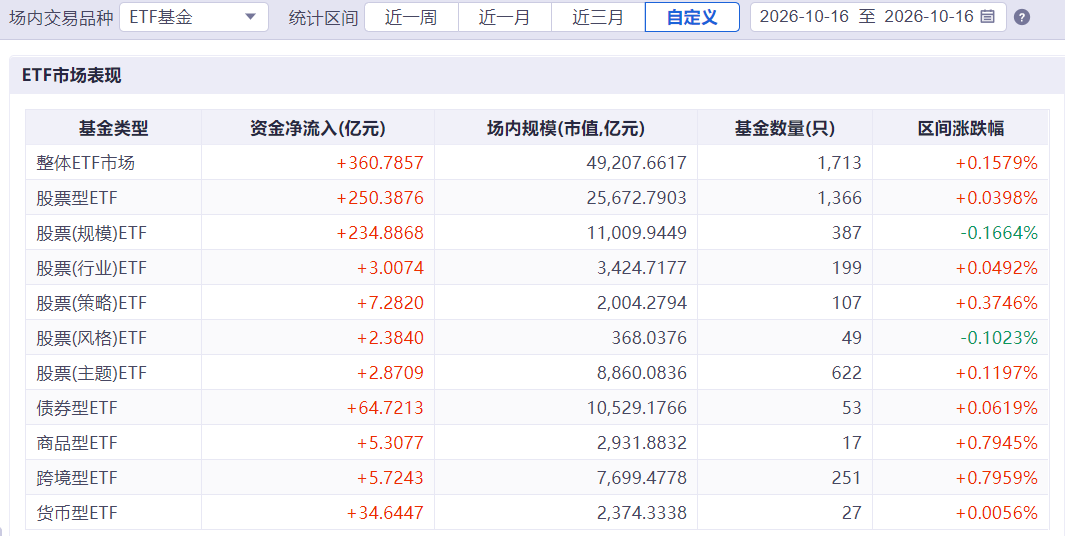Click the 10,529.1766 market size value
The image size is (1065, 536).
click(636, 408)
